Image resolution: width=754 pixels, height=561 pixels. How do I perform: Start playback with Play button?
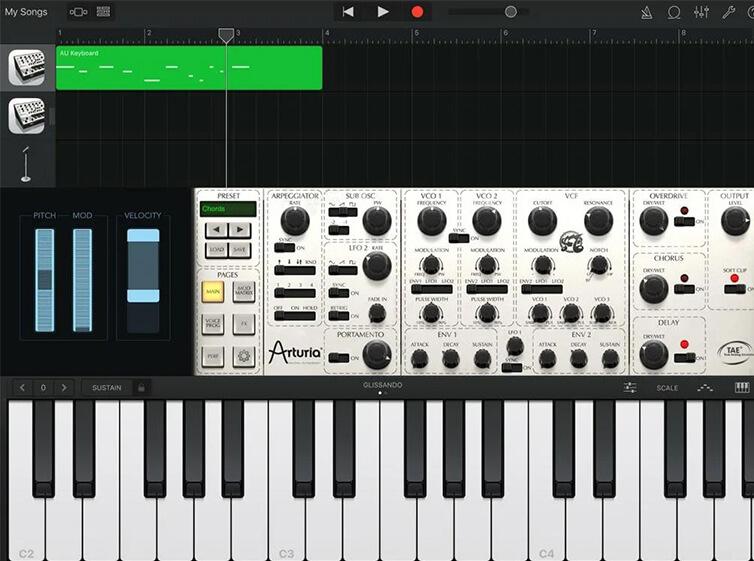383,12
